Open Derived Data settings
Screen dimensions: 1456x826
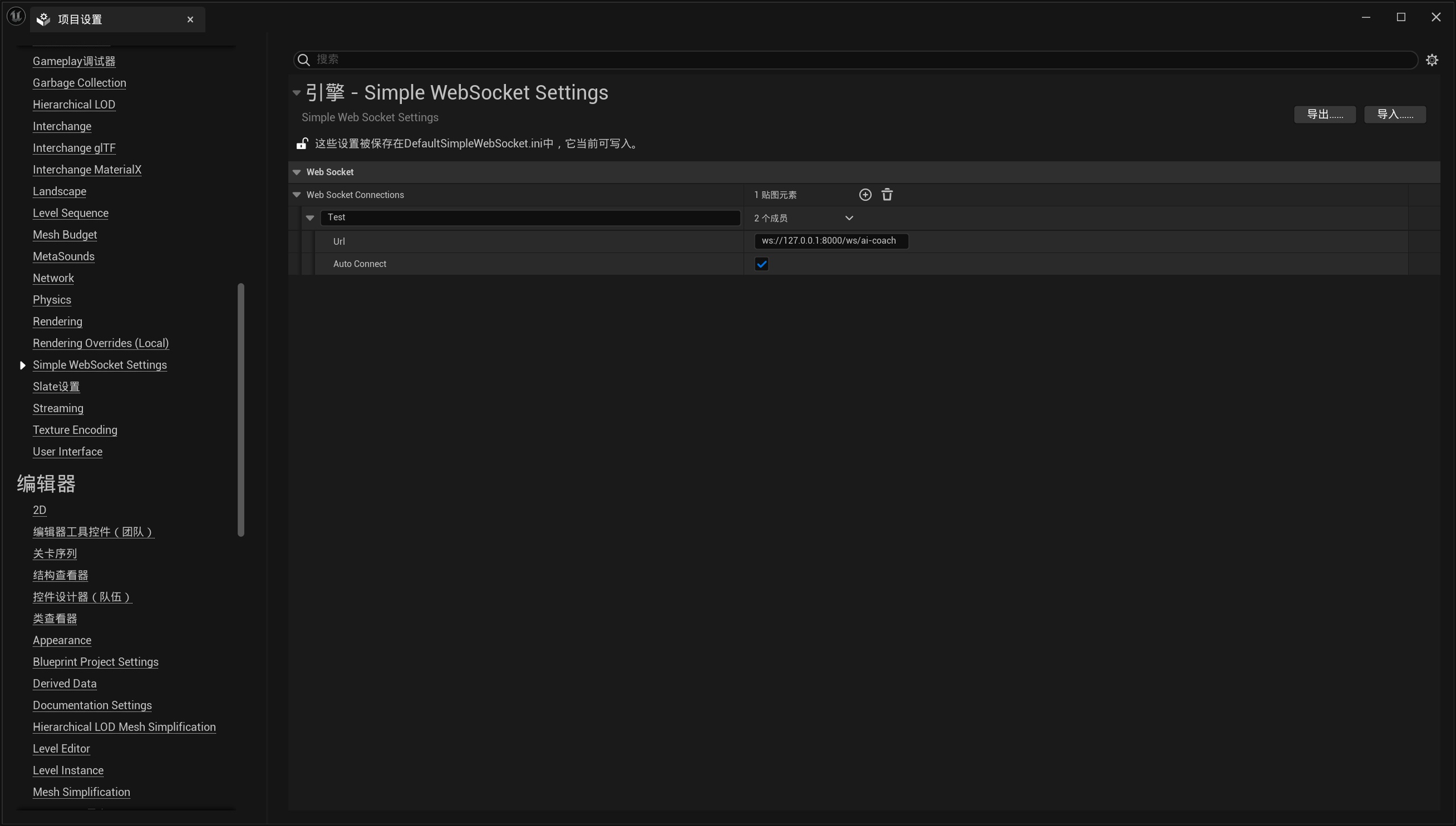tap(65, 684)
